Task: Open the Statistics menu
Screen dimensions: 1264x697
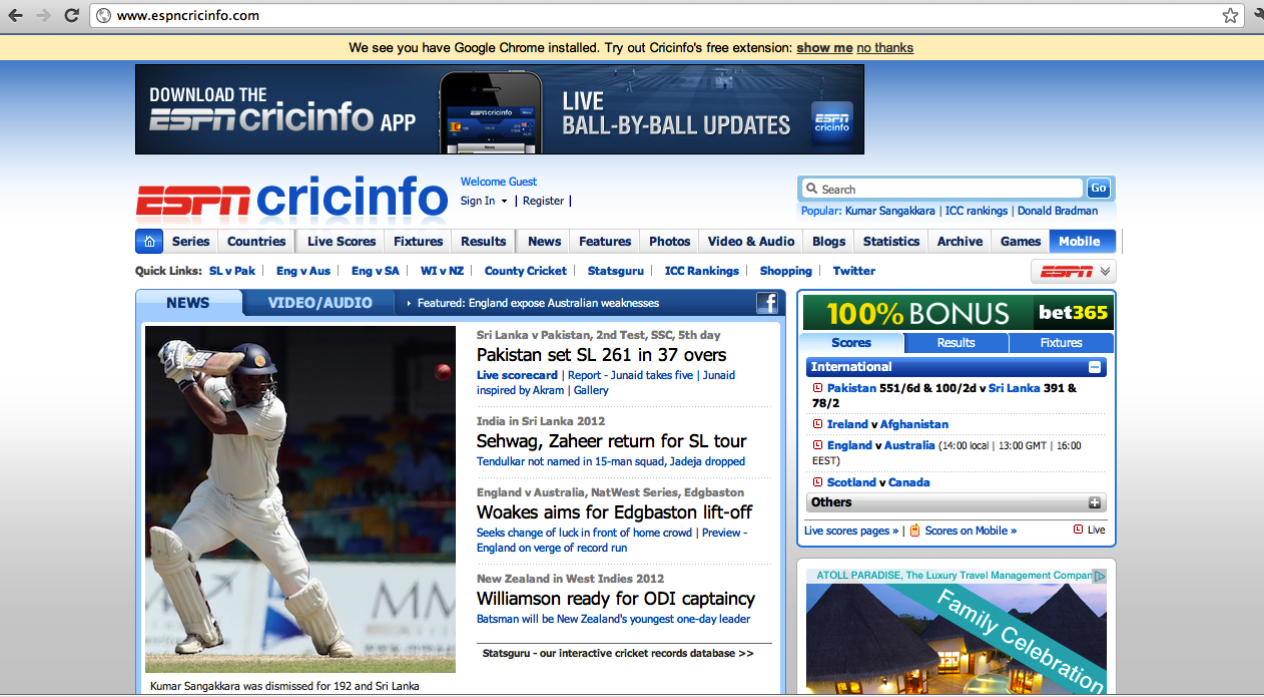Action: [891, 241]
